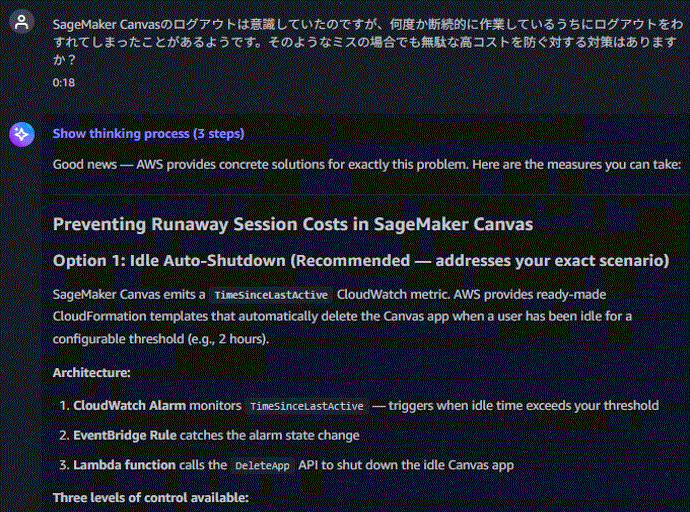Click the purple assistant sparkle icon
Screen dimensions: 690x512
point(22,134)
